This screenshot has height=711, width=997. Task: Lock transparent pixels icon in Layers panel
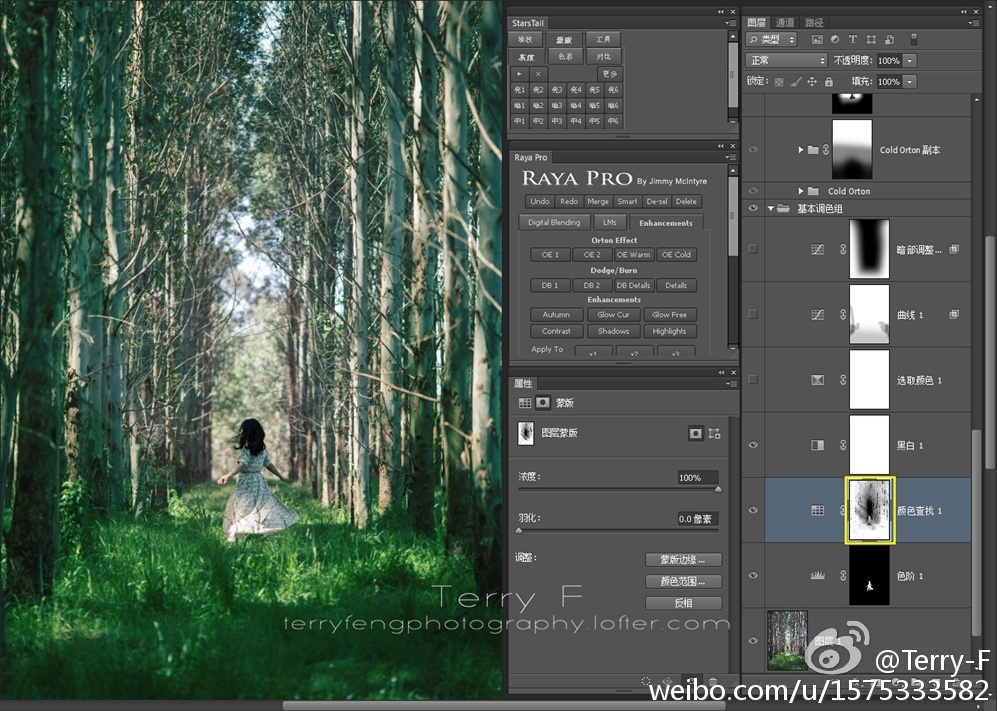(779, 81)
